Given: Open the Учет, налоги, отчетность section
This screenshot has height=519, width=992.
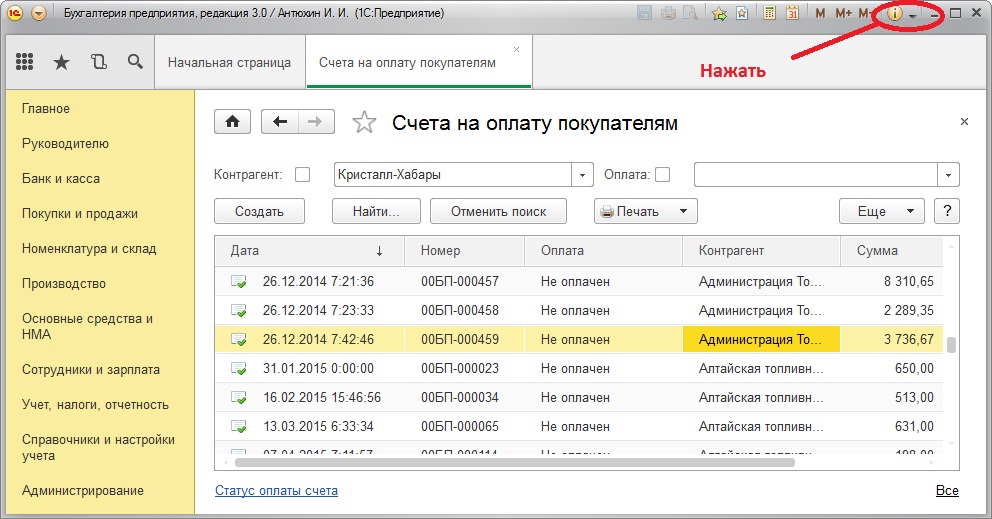Looking at the screenshot, I should 96,404.
